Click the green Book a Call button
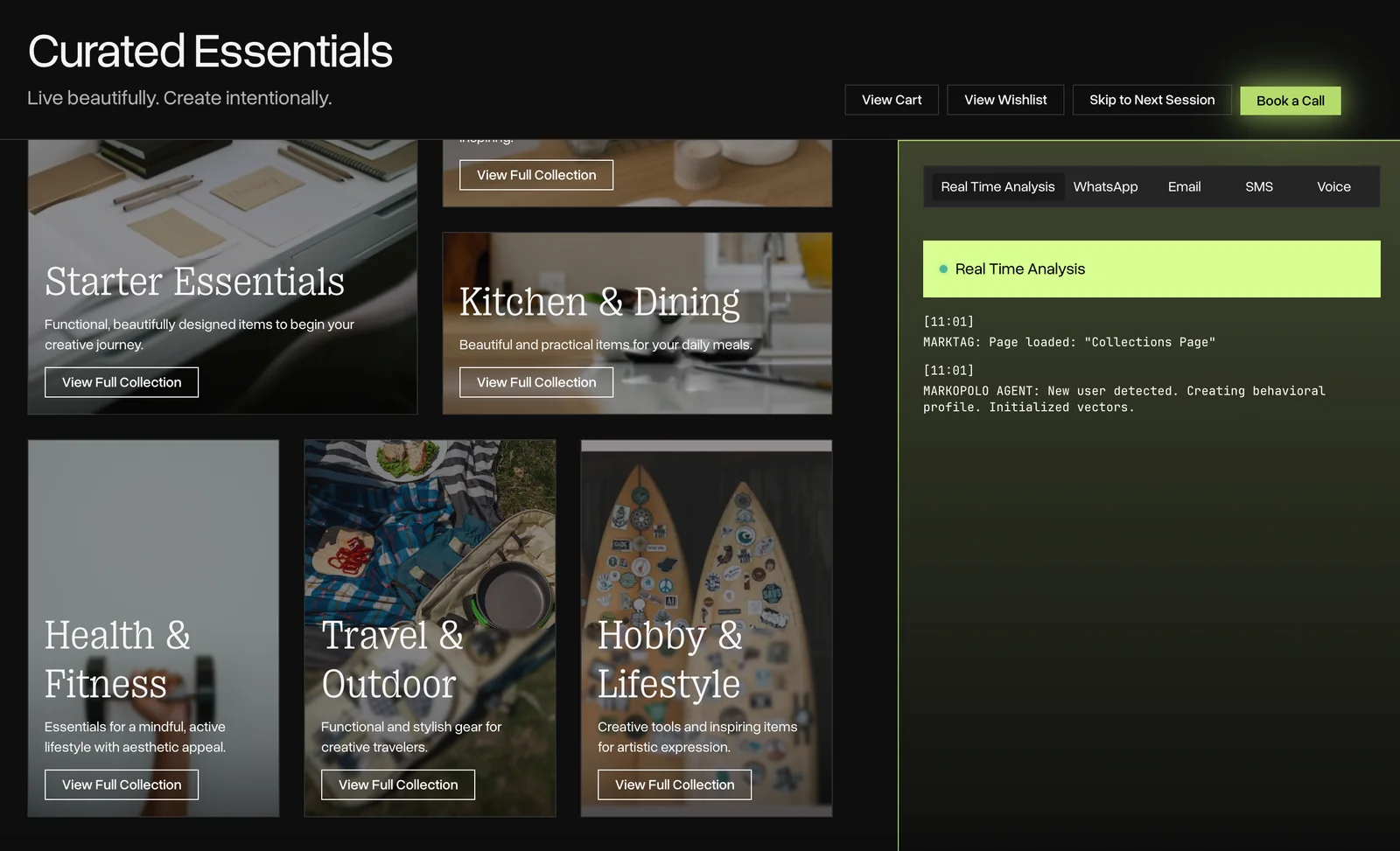The width and height of the screenshot is (1400, 851). click(x=1290, y=101)
